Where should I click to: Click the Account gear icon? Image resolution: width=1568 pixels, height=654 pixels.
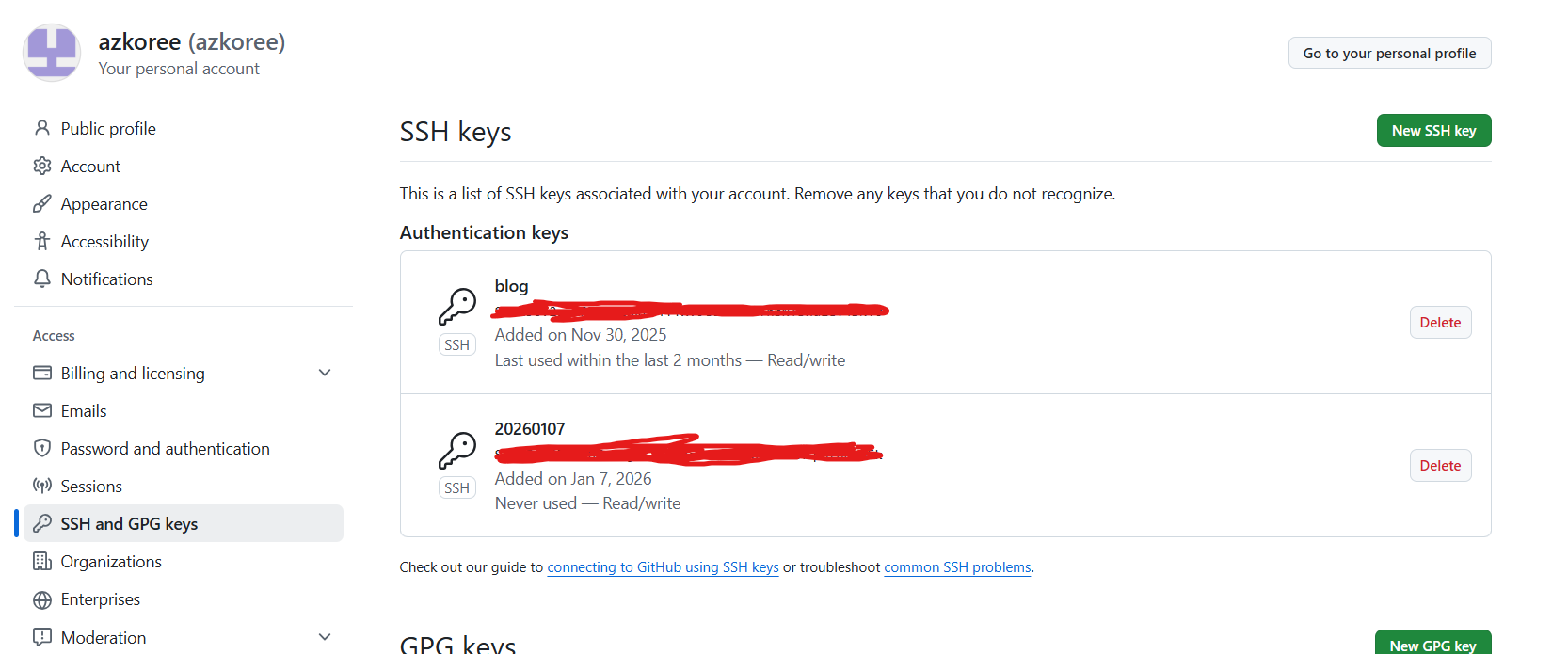pos(42,166)
